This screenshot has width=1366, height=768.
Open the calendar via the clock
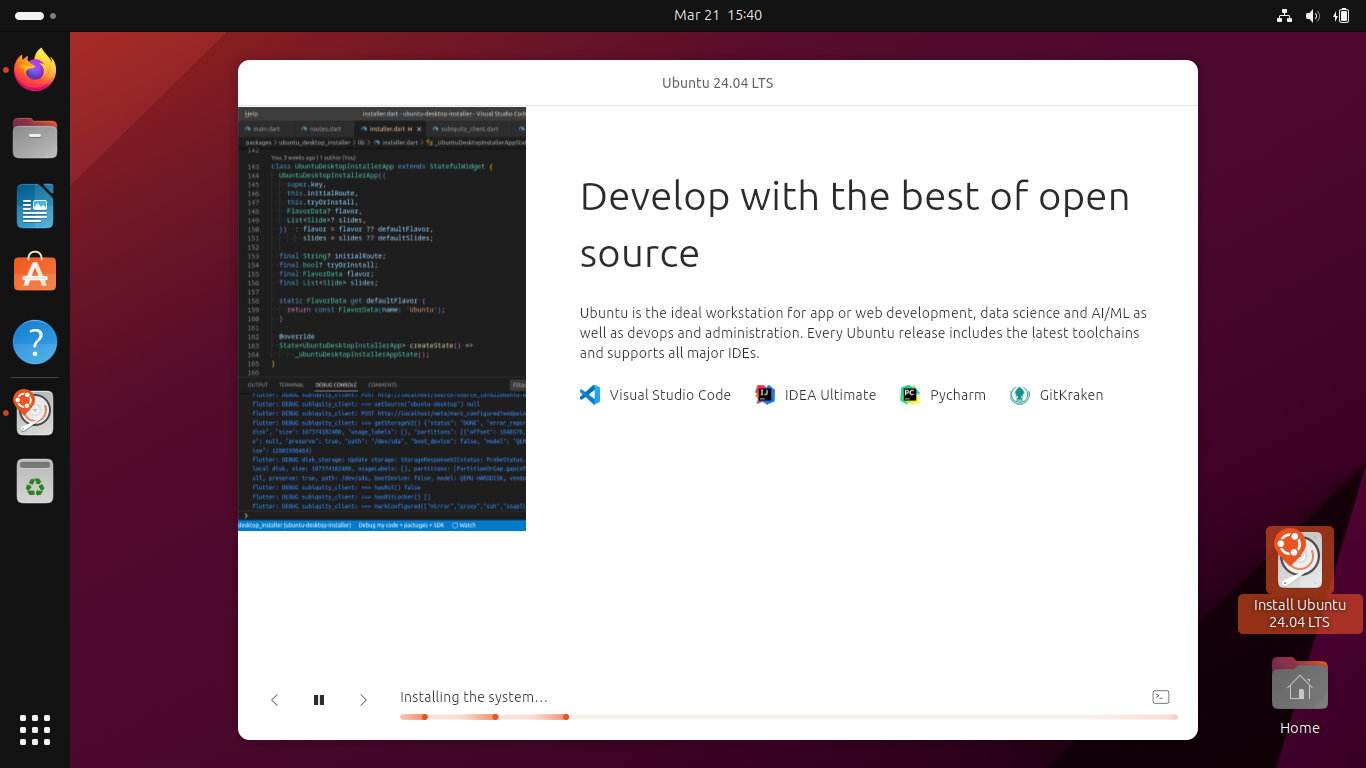(717, 15)
